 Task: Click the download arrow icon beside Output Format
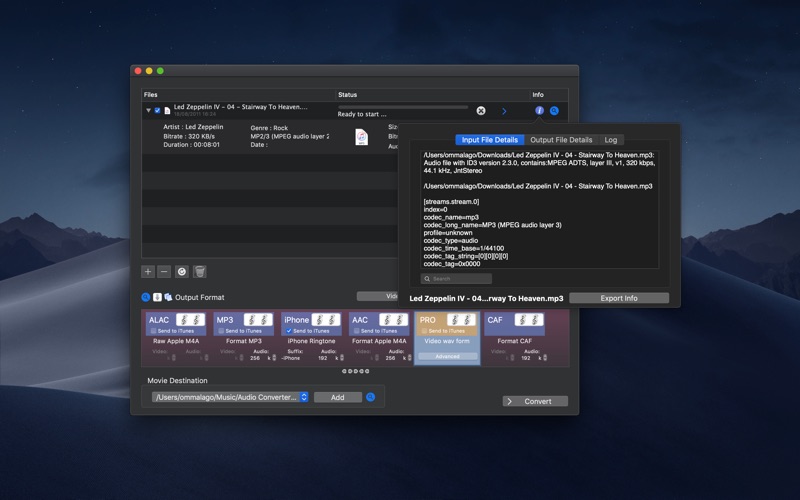(157, 297)
